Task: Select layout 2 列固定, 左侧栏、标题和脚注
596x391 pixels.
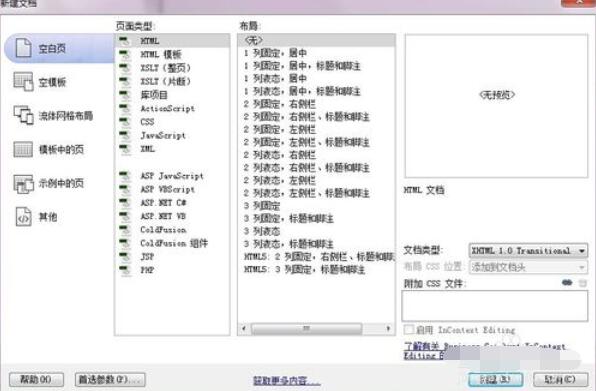Action: 316,142
